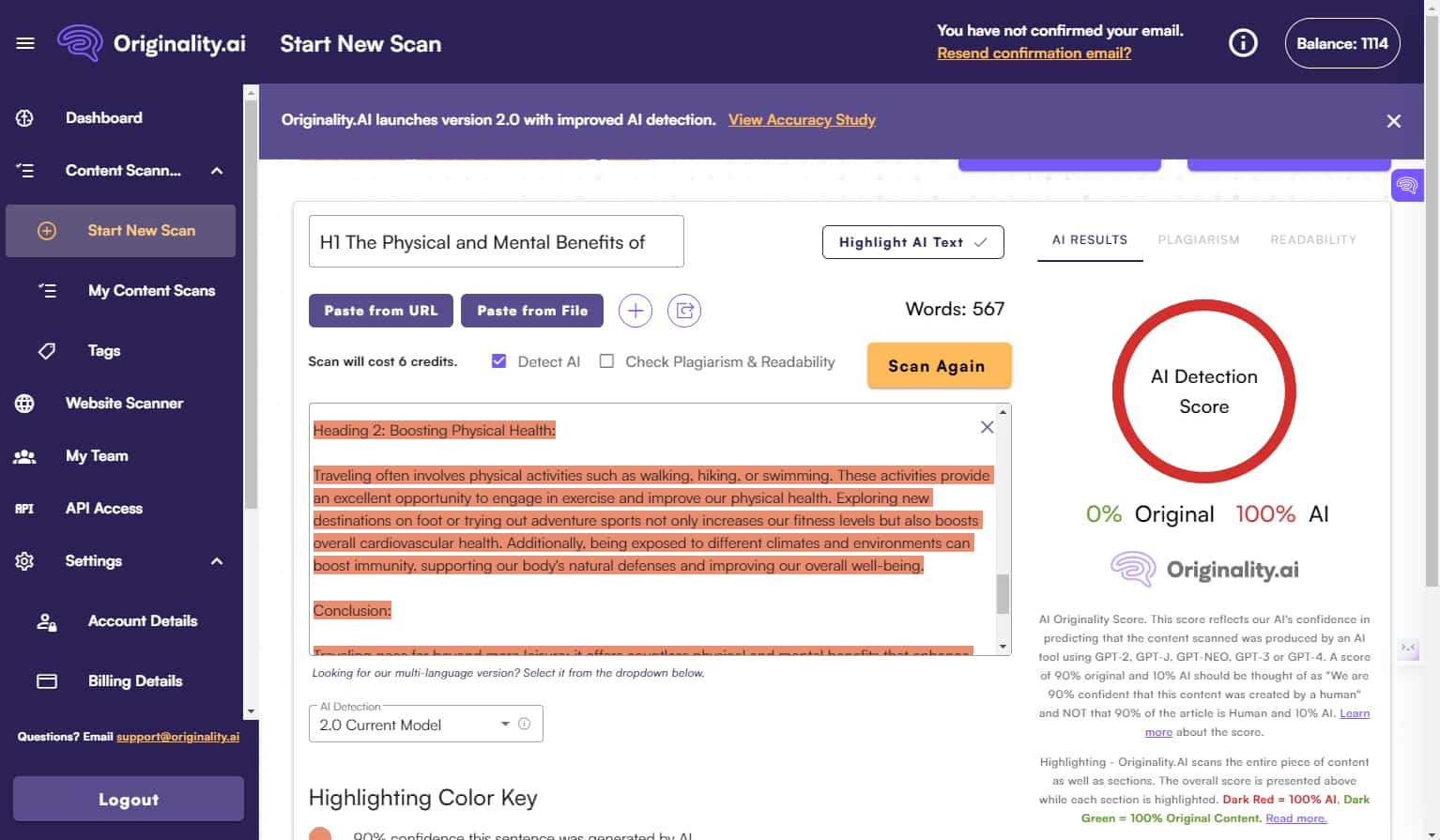
Task: Open the View Accuracy Study link
Action: (x=802, y=120)
